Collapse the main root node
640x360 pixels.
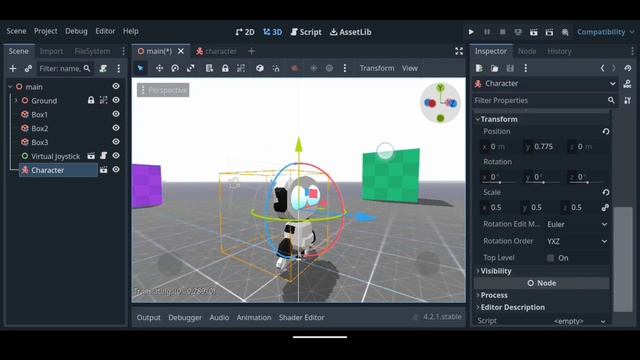[x=10, y=87]
